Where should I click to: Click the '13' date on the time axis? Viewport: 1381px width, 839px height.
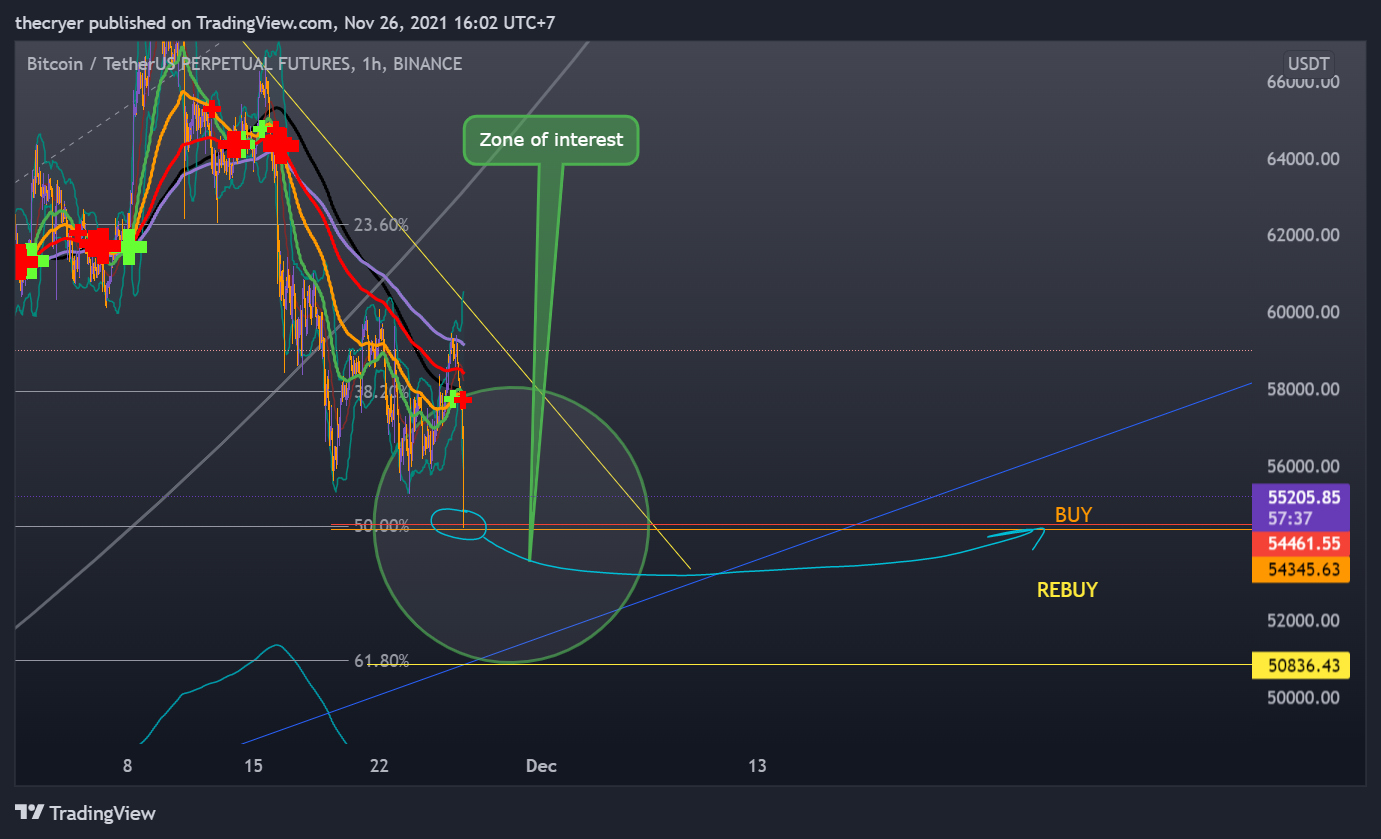758,766
